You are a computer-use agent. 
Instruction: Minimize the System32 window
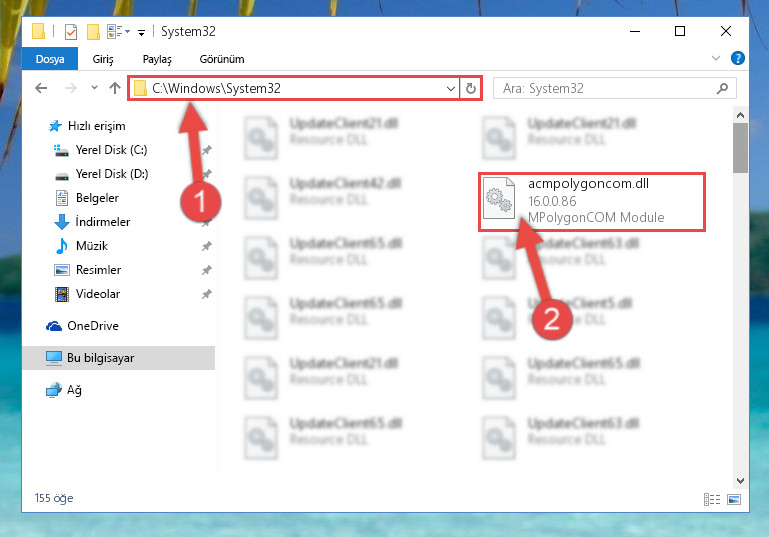pyautogui.click(x=635, y=31)
